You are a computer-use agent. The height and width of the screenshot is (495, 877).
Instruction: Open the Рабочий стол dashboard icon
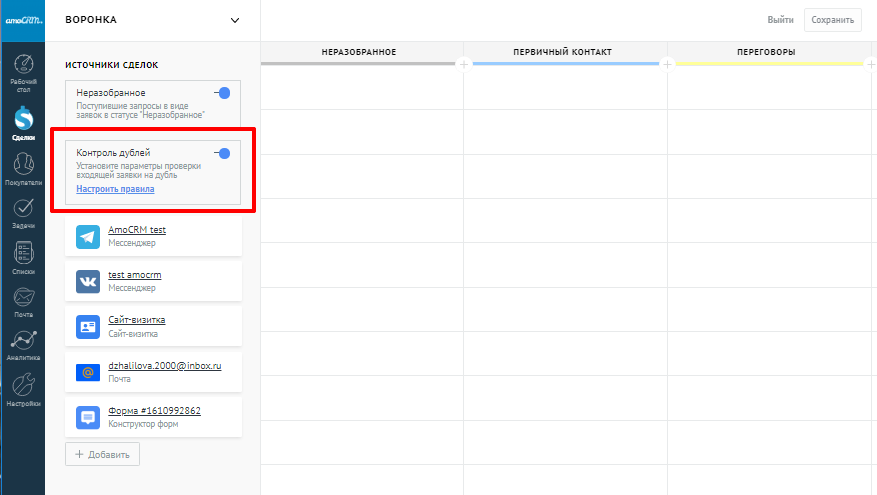[22, 66]
